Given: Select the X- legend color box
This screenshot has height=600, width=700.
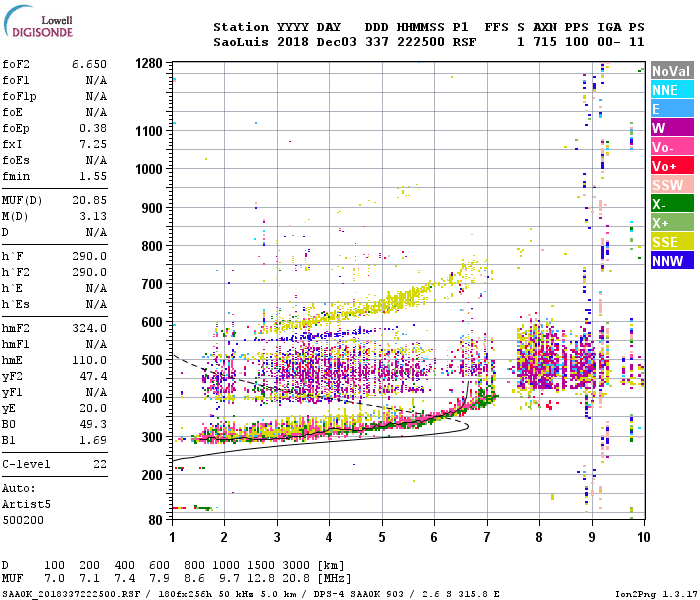Looking at the screenshot, I should [672, 204].
